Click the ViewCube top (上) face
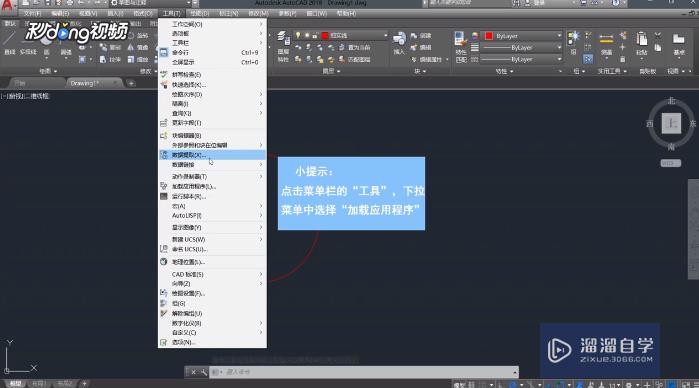Viewport: 699px width, 388px height. pos(671,124)
